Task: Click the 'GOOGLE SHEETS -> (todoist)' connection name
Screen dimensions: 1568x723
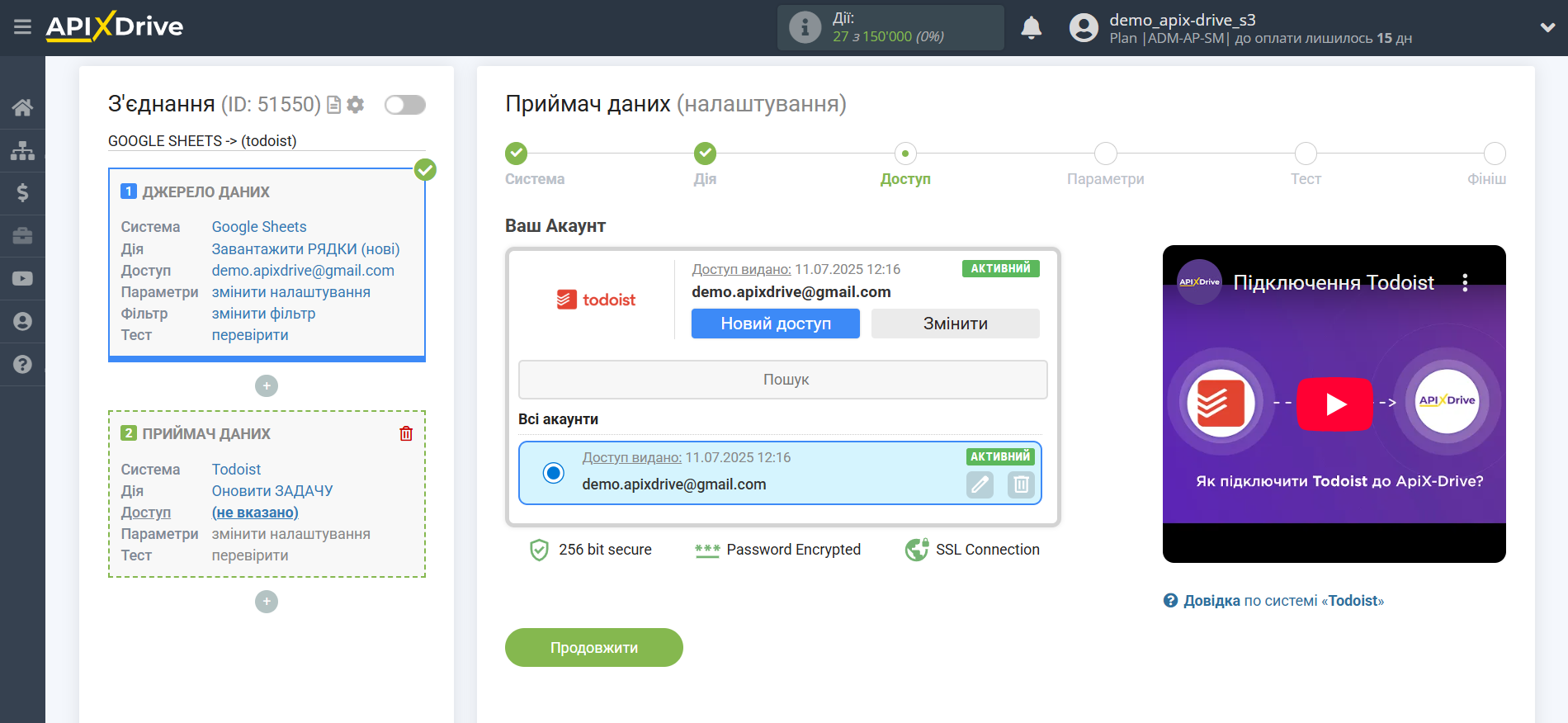Action: pos(202,141)
